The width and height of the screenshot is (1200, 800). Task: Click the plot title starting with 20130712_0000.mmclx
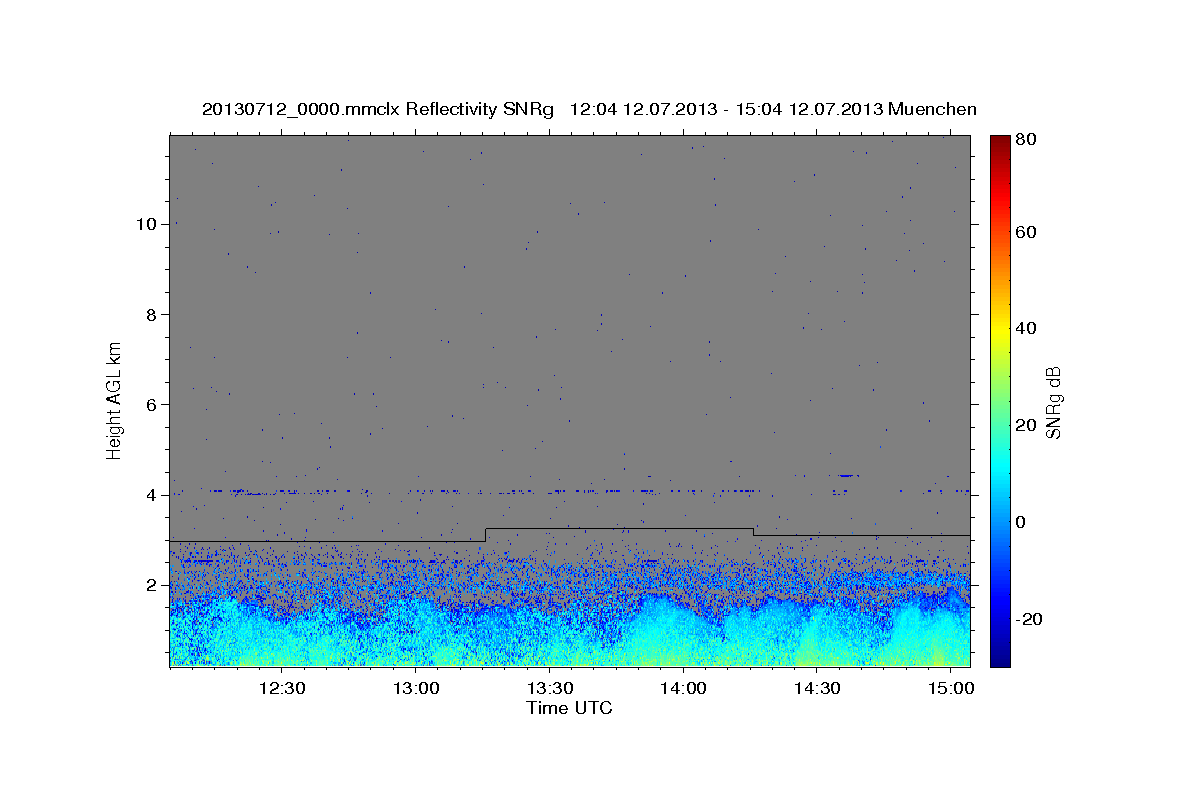pyautogui.click(x=589, y=109)
